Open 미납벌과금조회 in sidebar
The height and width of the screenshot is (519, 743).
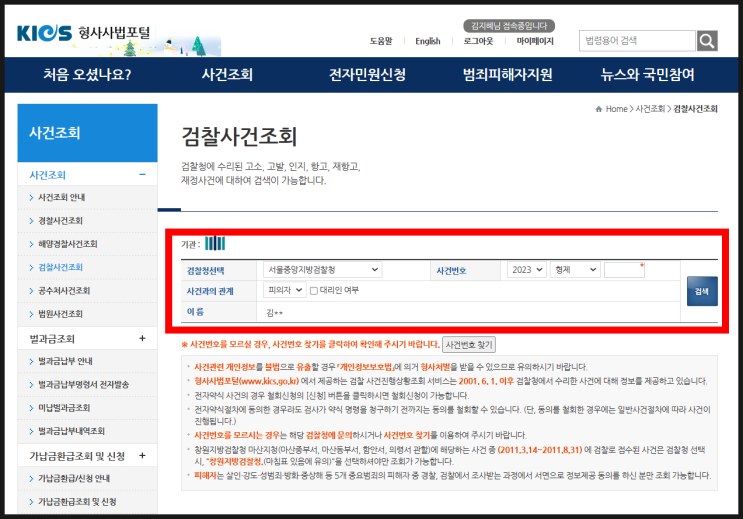point(64,408)
